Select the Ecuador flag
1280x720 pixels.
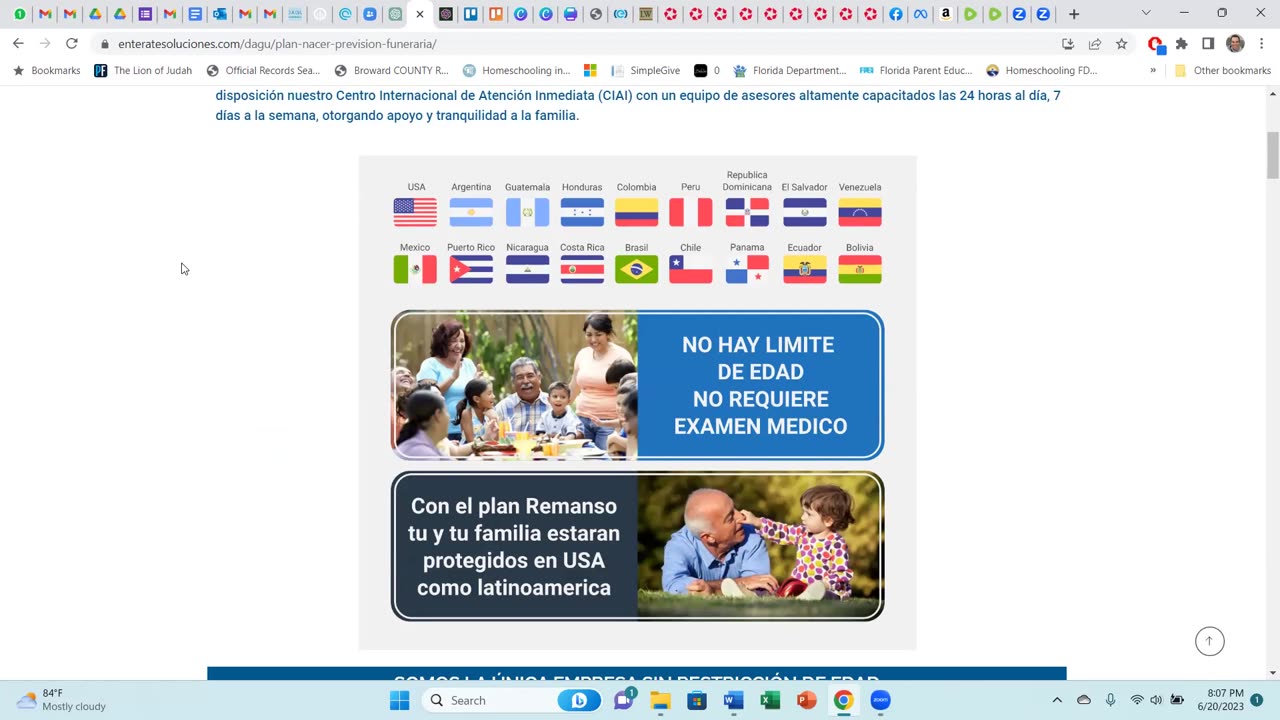pos(804,269)
